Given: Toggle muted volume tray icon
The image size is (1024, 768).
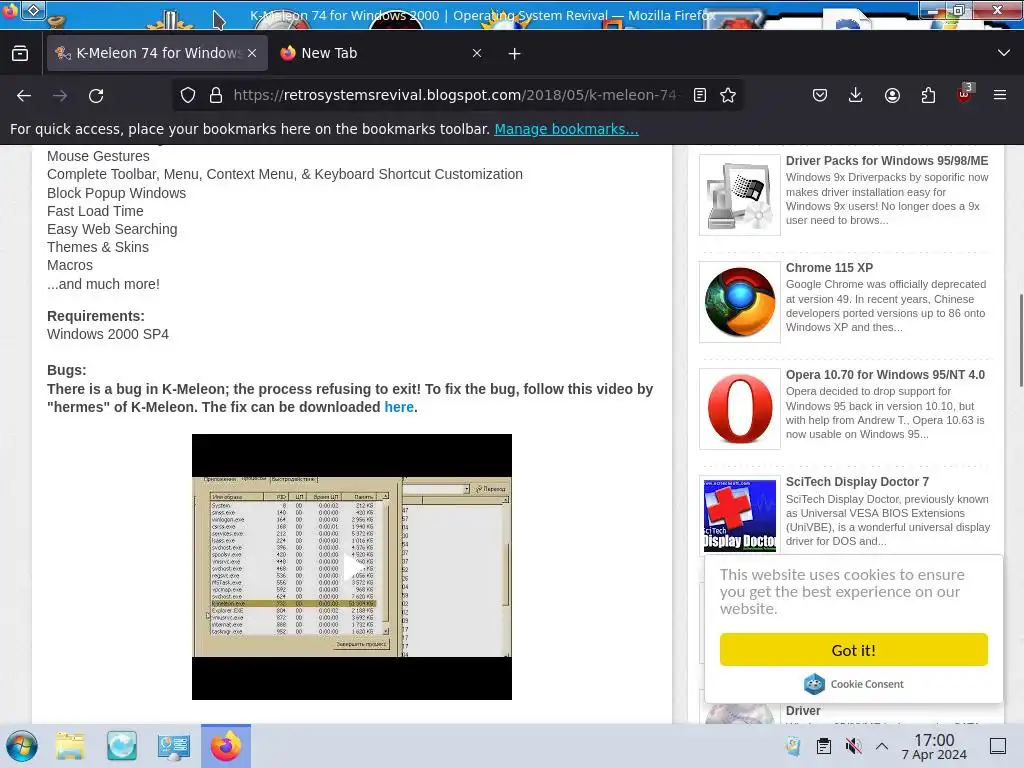Looking at the screenshot, I should click(853, 746).
